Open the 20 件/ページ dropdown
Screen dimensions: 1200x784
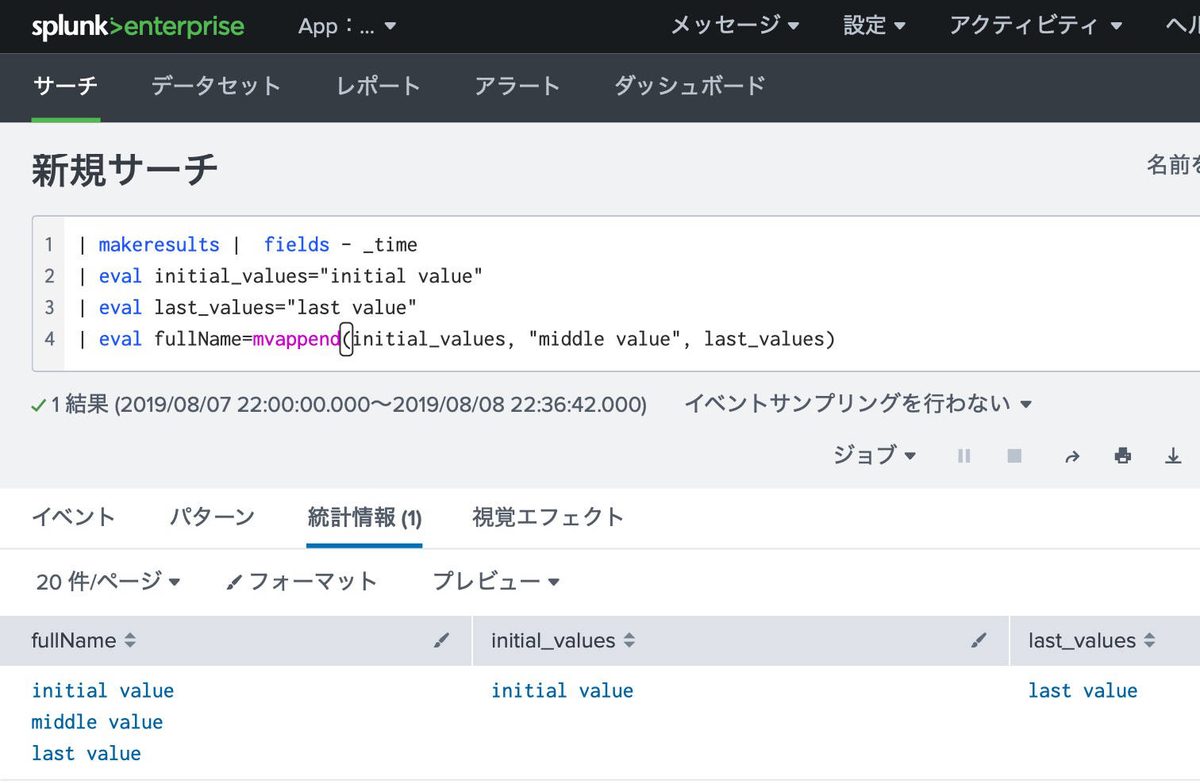[x=108, y=581]
